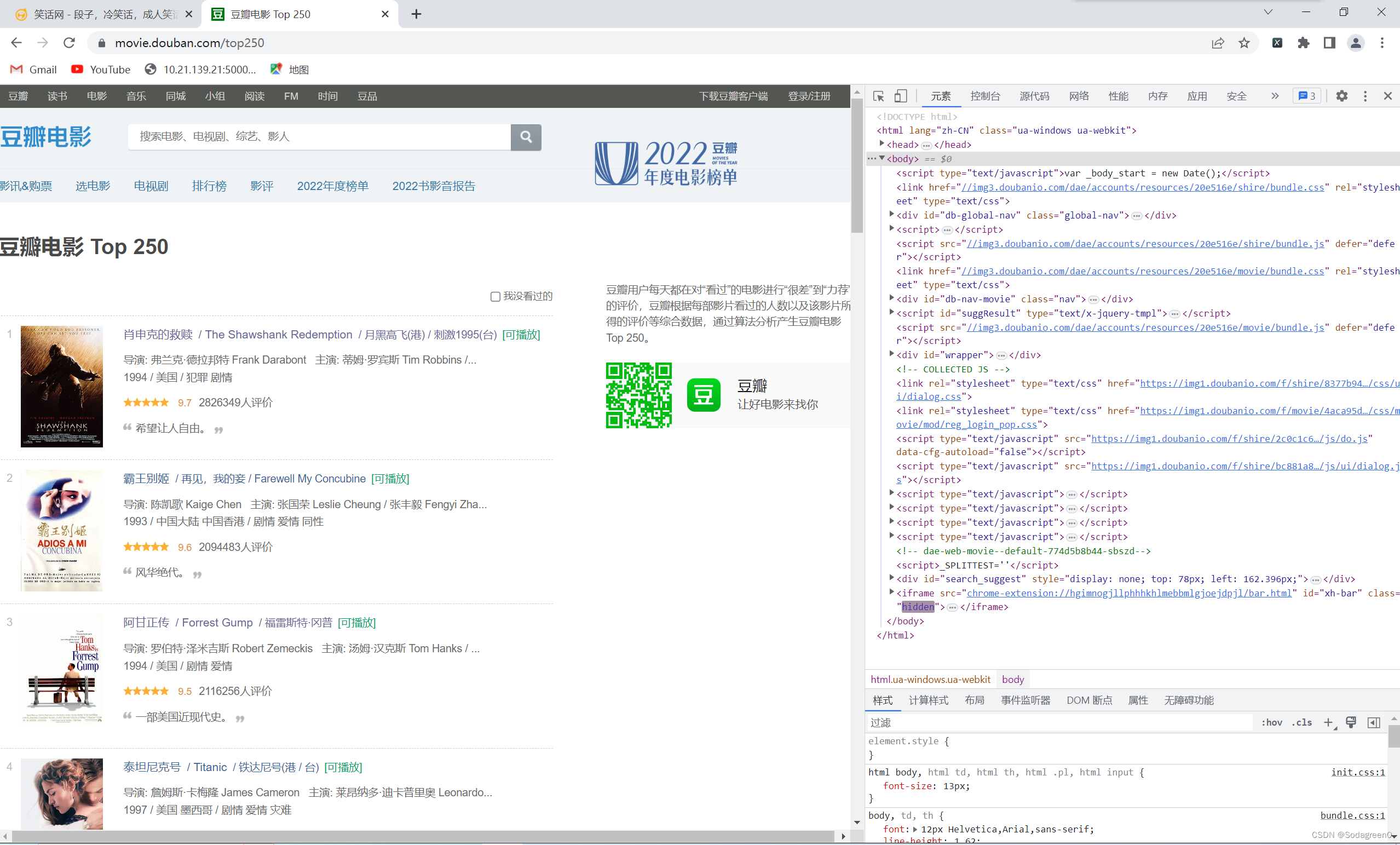The width and height of the screenshot is (1400, 845).
Task: Close the DevTools panel
Action: tap(1388, 96)
